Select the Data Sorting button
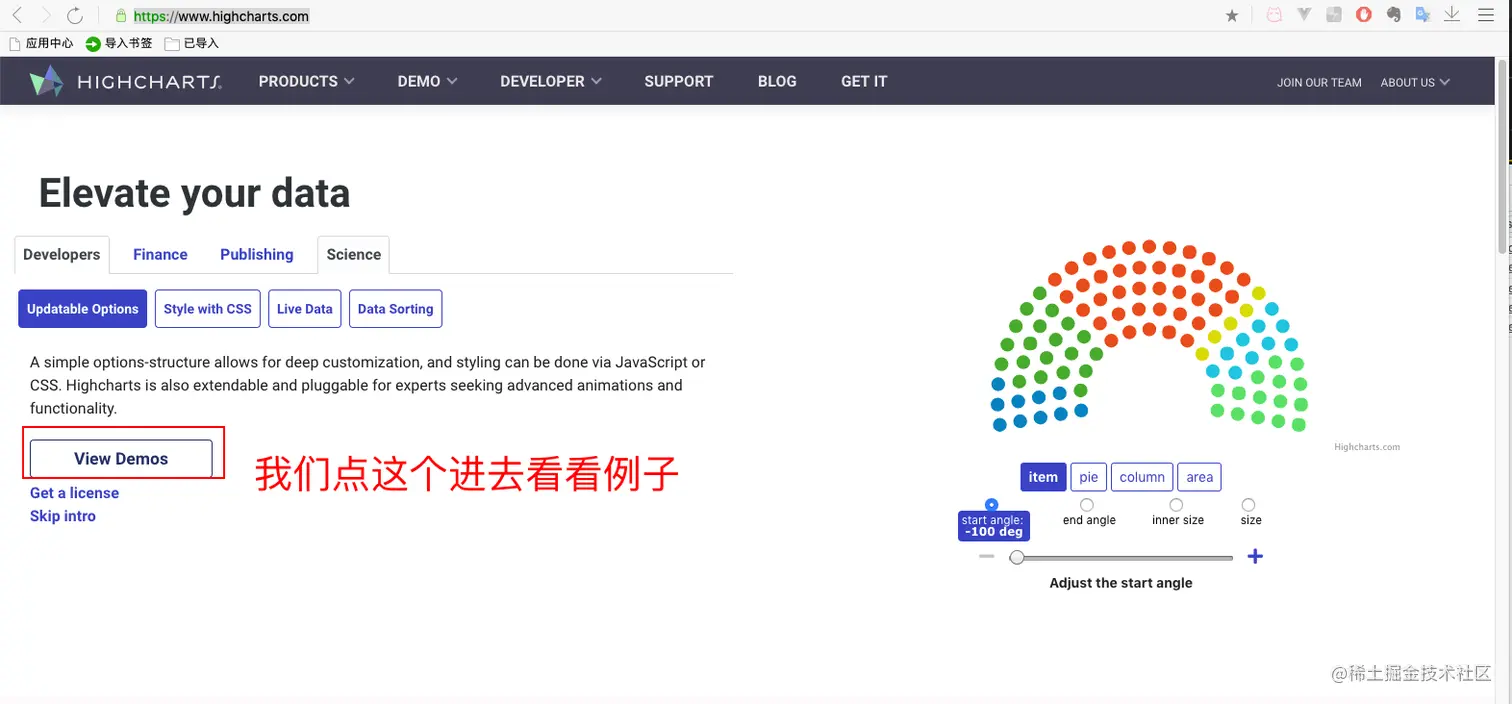 396,309
